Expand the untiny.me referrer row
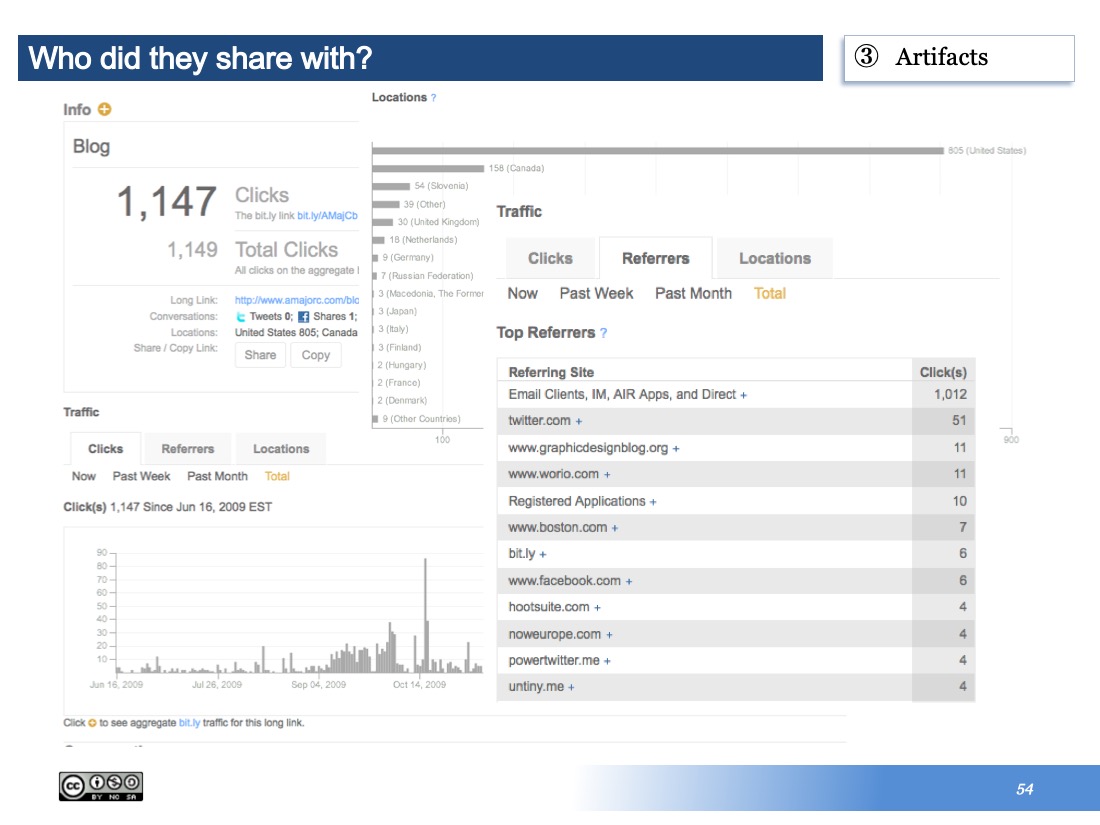 [571, 688]
